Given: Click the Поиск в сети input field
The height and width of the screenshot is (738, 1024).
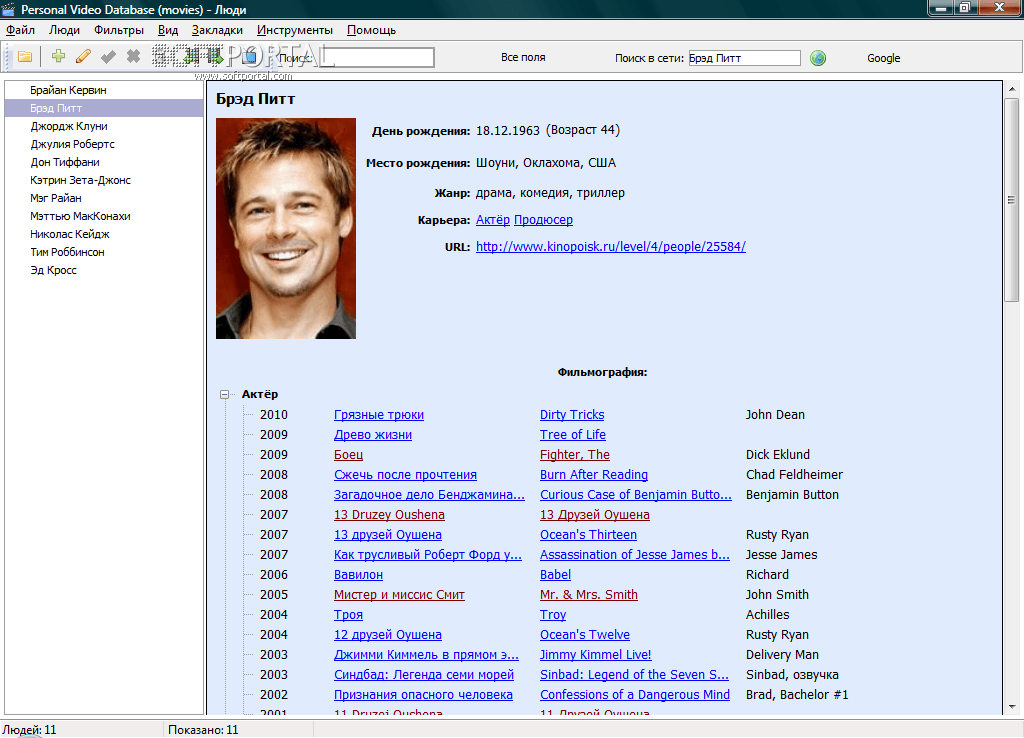Looking at the screenshot, I should [744, 58].
